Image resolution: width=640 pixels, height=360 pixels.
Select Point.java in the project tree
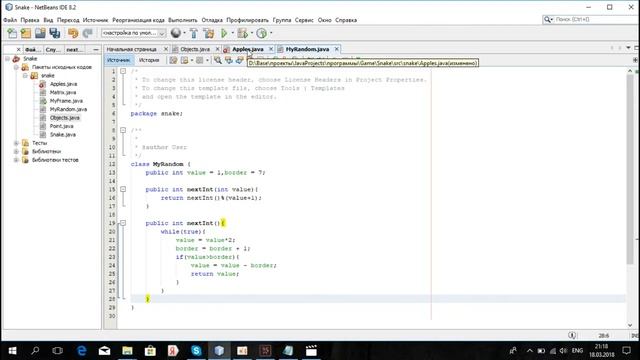click(x=61, y=126)
